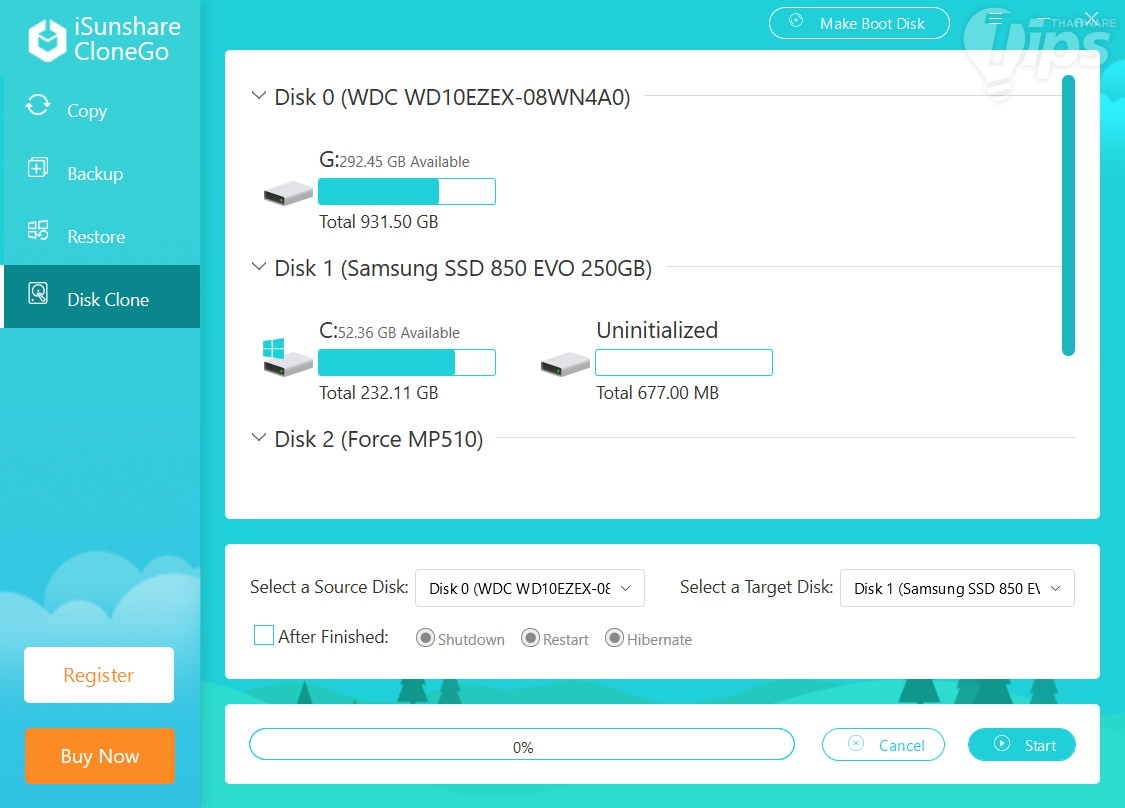Select the Shutdown radio option
This screenshot has height=808, width=1125.
coord(425,638)
